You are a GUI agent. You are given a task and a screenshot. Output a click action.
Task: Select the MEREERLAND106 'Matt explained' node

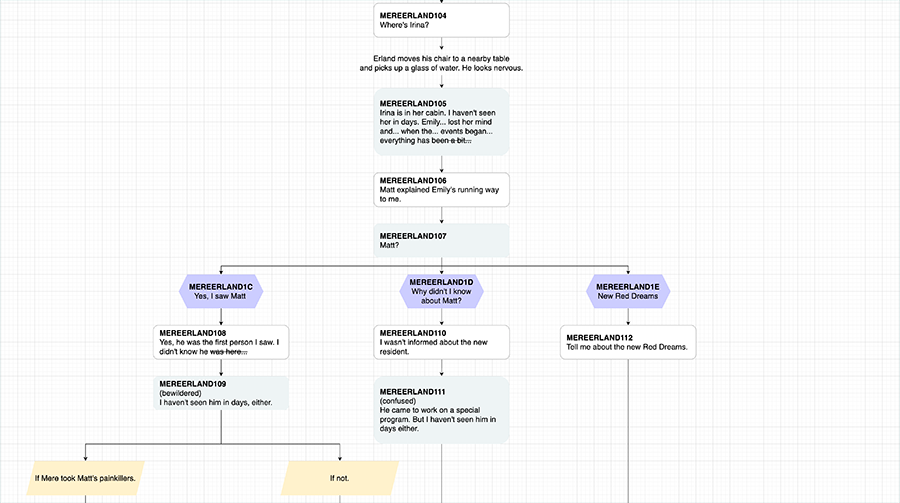click(441, 189)
